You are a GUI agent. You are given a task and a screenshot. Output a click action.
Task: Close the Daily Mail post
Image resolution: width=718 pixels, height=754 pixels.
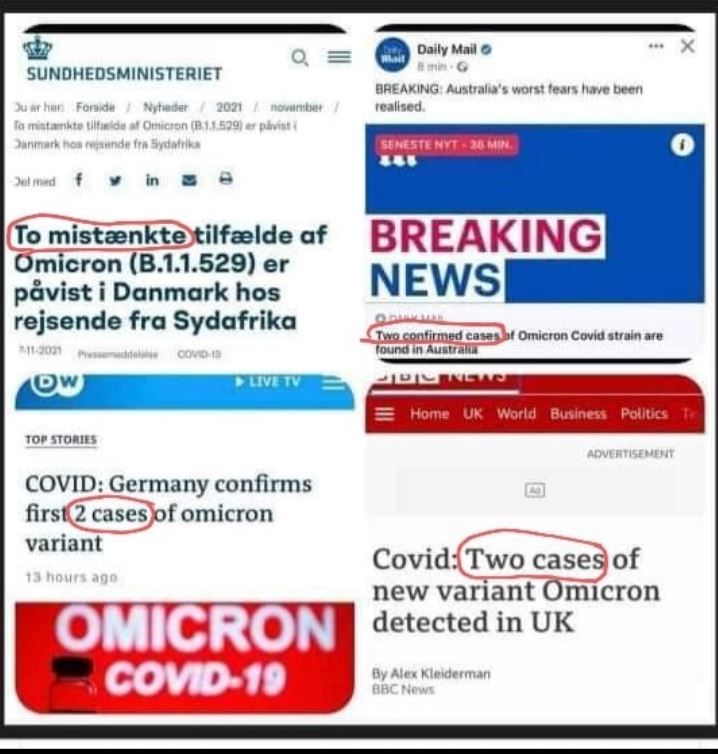688,46
